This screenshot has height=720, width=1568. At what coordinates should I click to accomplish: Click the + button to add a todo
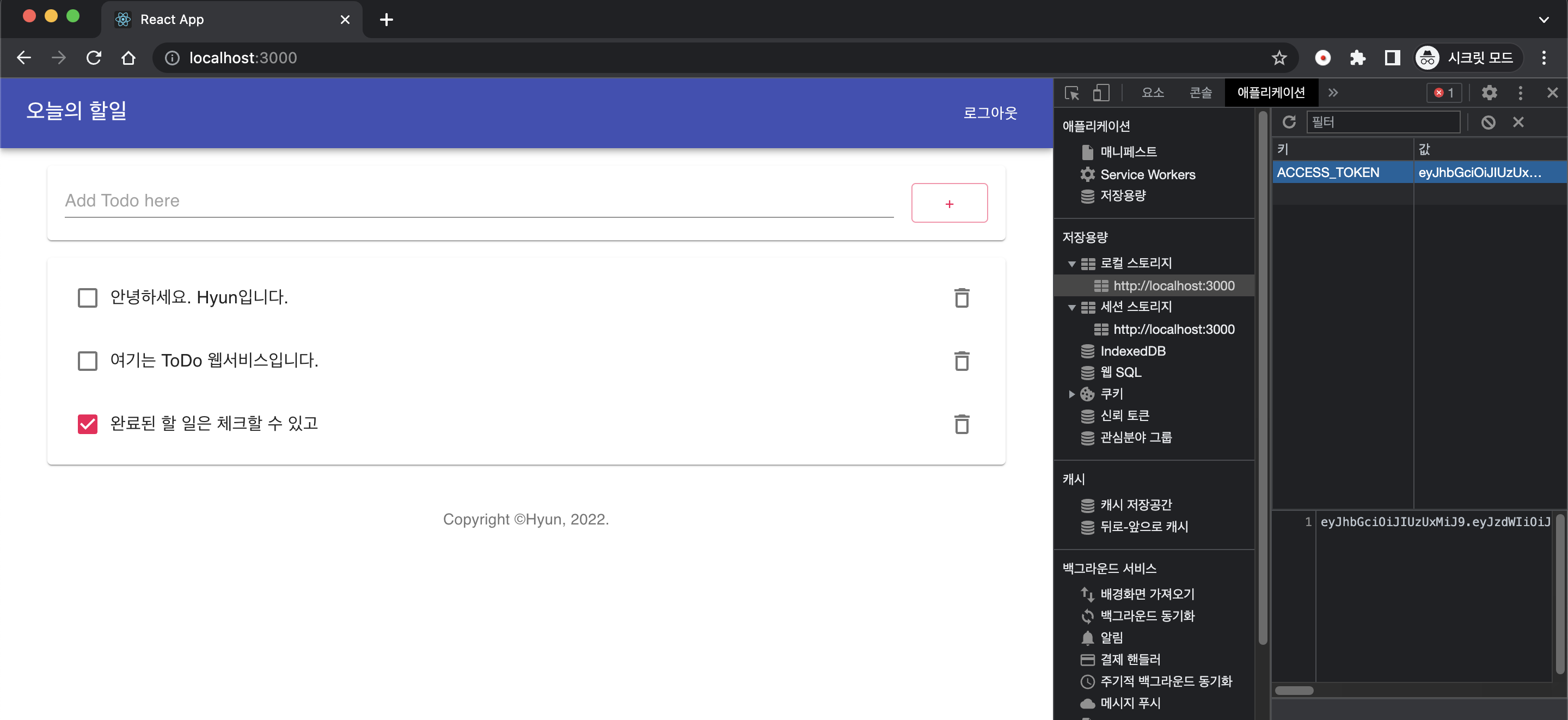pyautogui.click(x=949, y=203)
